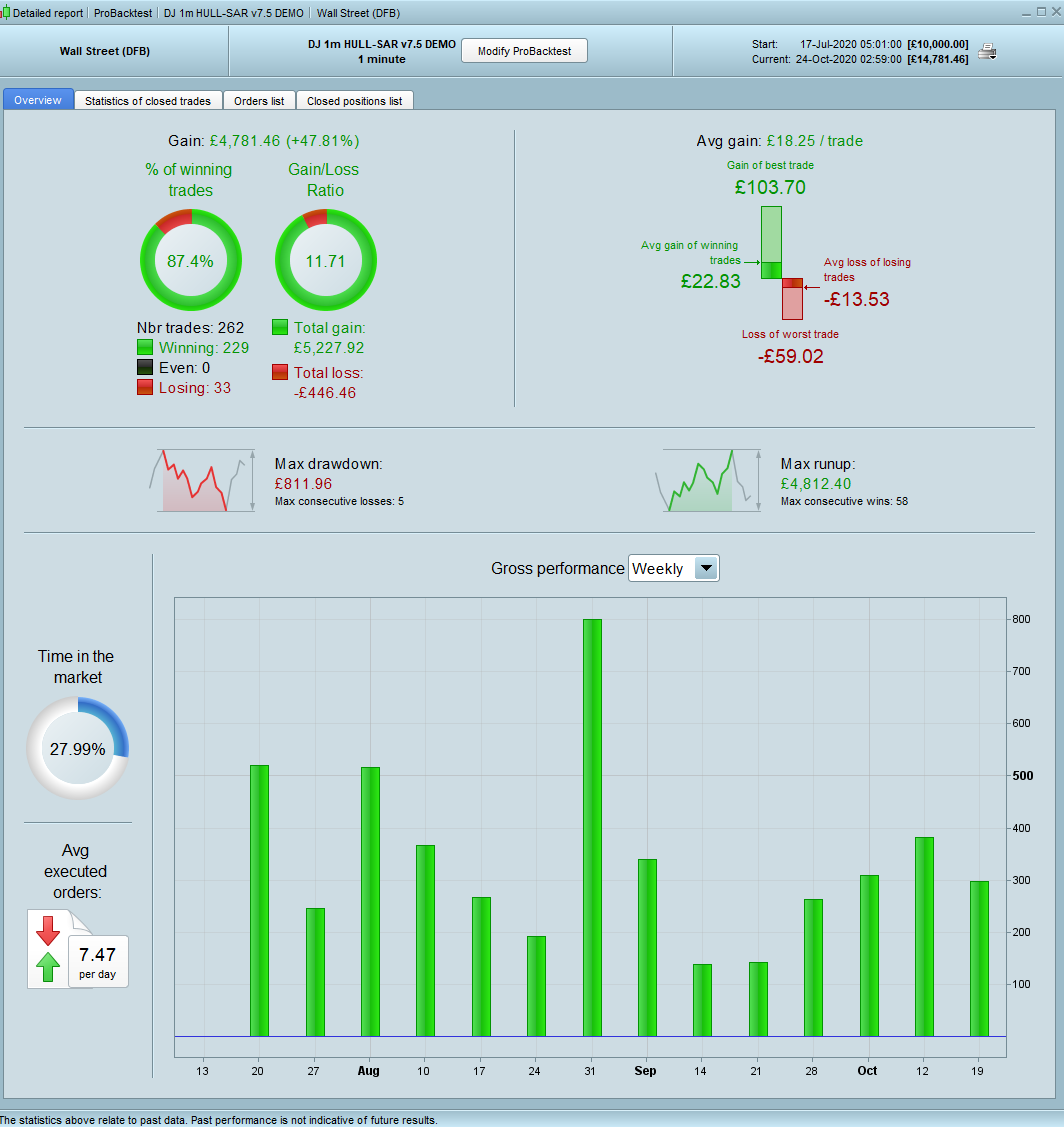Click the Gain/Loss Ratio donut chart
This screenshot has width=1064, height=1127.
point(326,260)
